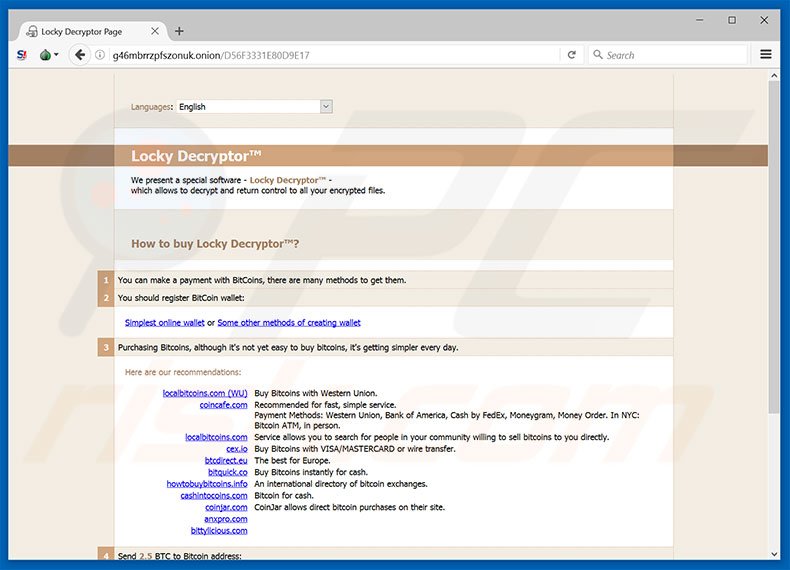Visit localbitcoins.com (WU) link
This screenshot has height=570, width=790.
[x=205, y=393]
